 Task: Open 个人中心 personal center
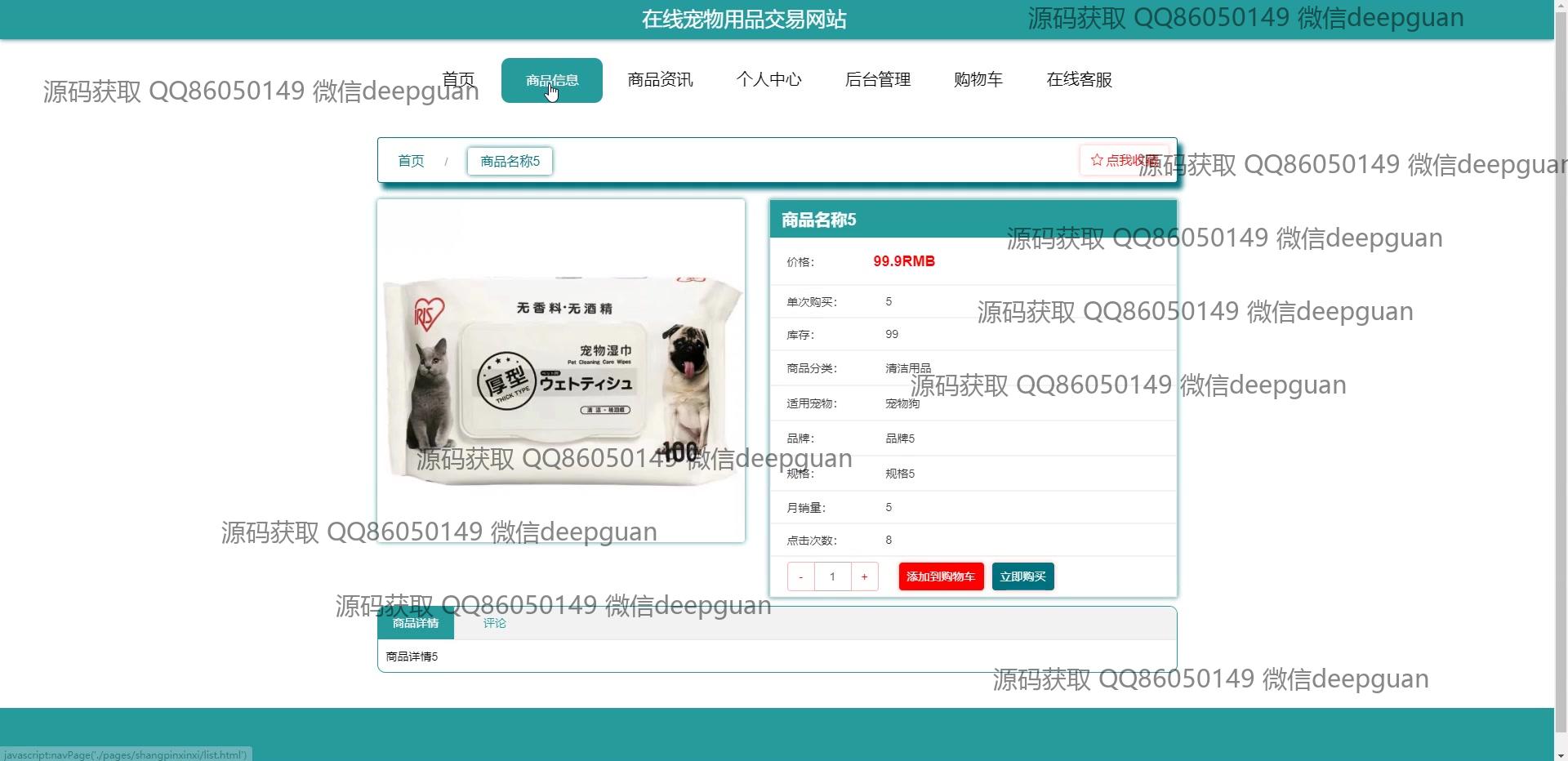click(x=768, y=80)
